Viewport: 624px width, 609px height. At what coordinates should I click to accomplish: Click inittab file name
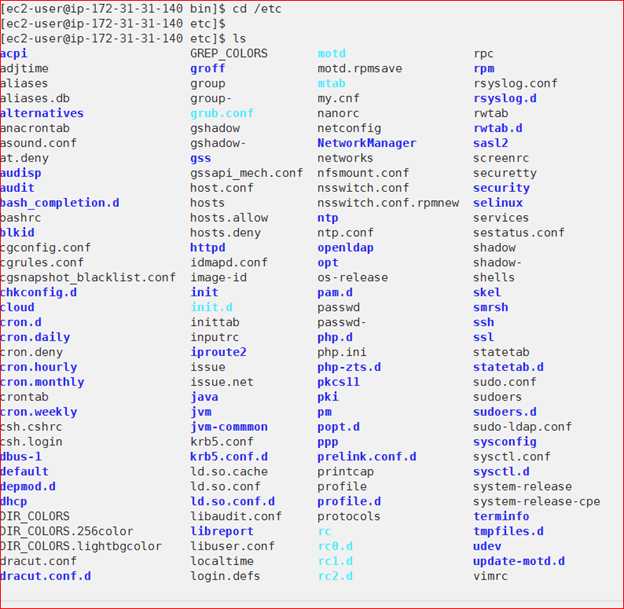[215, 322]
